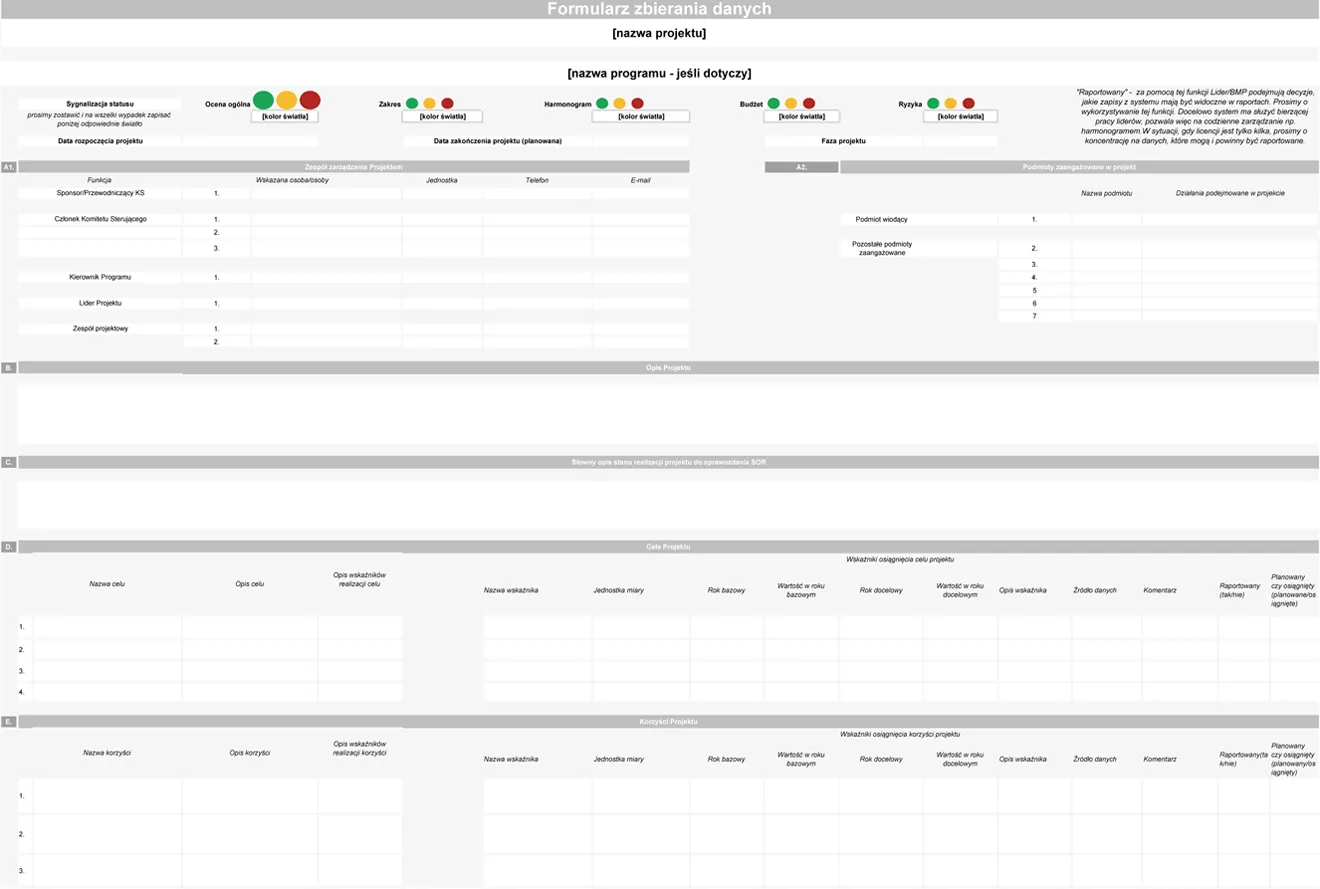1320x889 pixels.
Task: Select the [kolor światła] field under Budżet
Action: click(x=802, y=117)
